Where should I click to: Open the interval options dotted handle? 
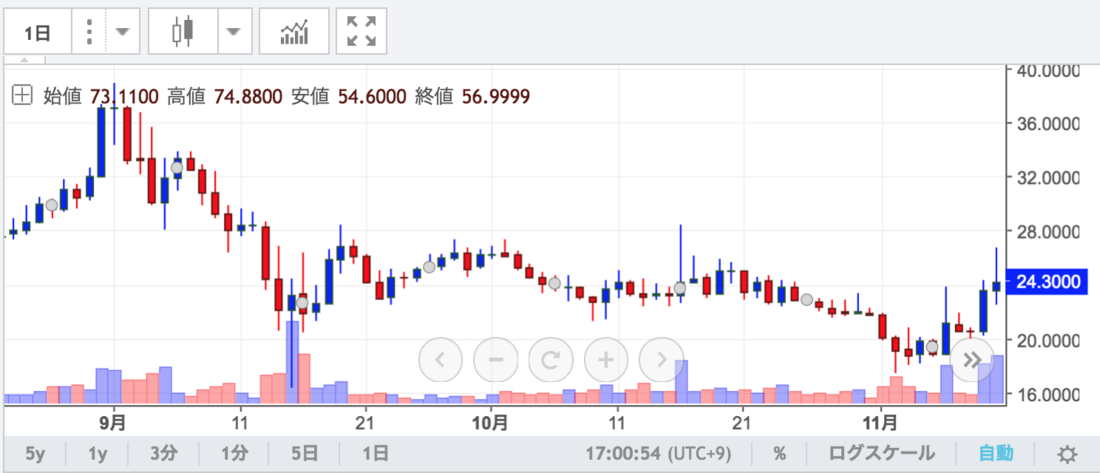(x=88, y=32)
